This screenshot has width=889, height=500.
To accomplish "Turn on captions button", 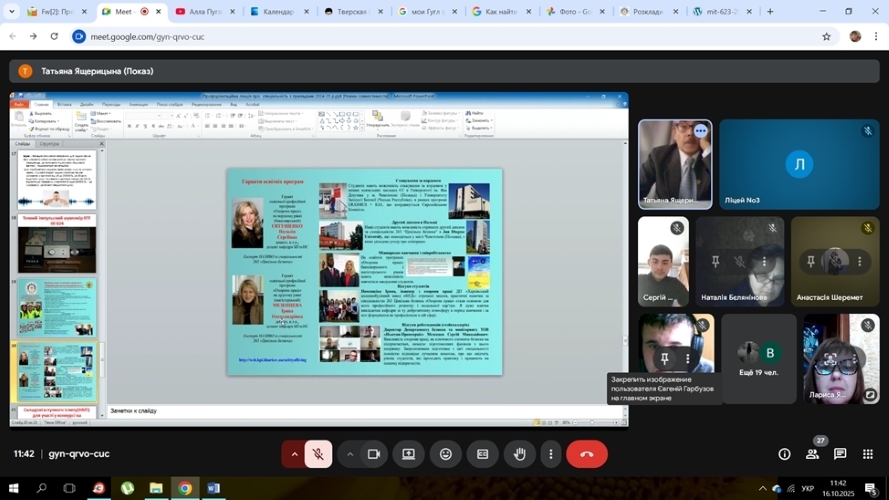I will click(483, 454).
